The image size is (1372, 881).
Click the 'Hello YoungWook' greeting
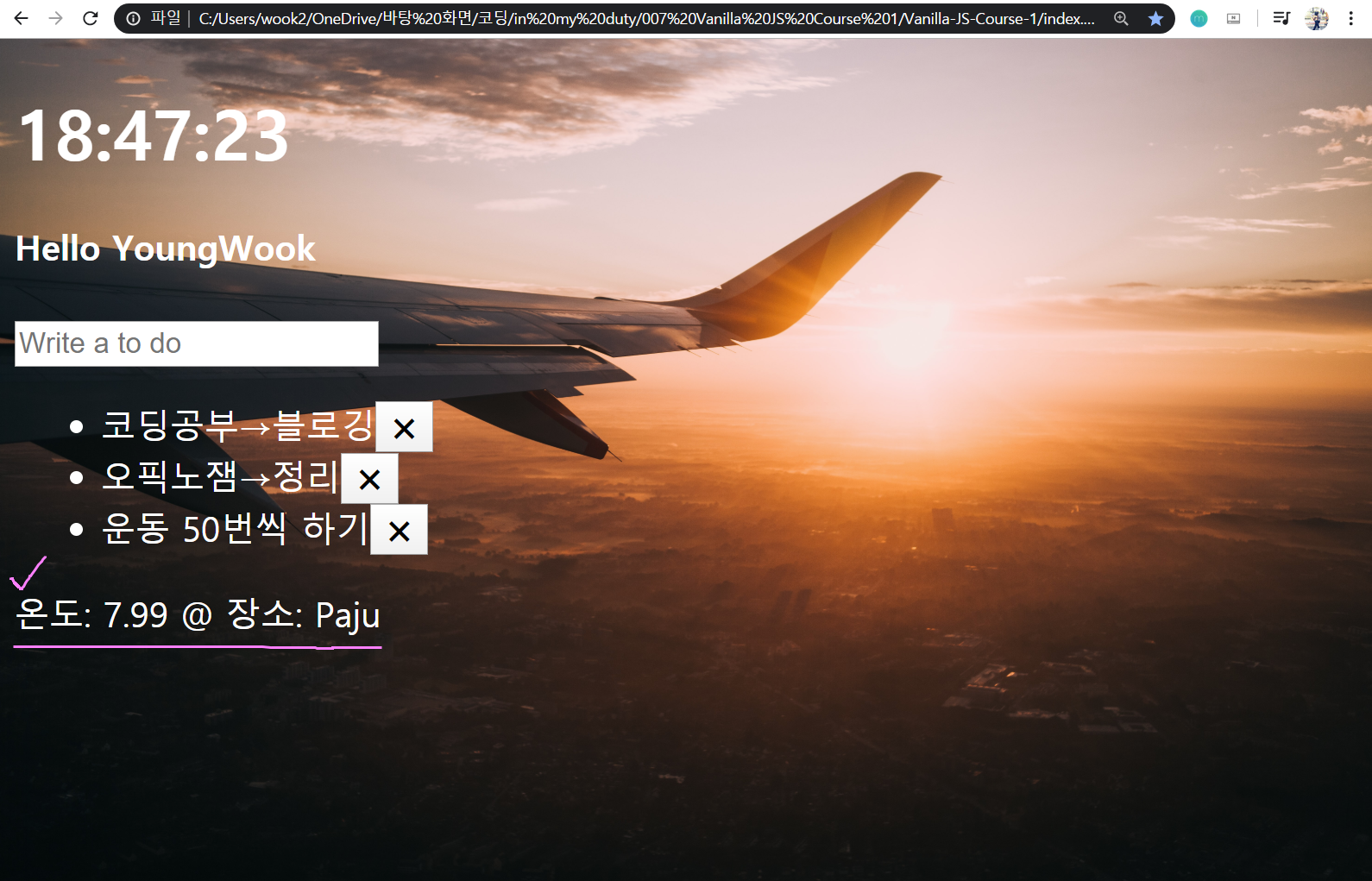(x=166, y=249)
